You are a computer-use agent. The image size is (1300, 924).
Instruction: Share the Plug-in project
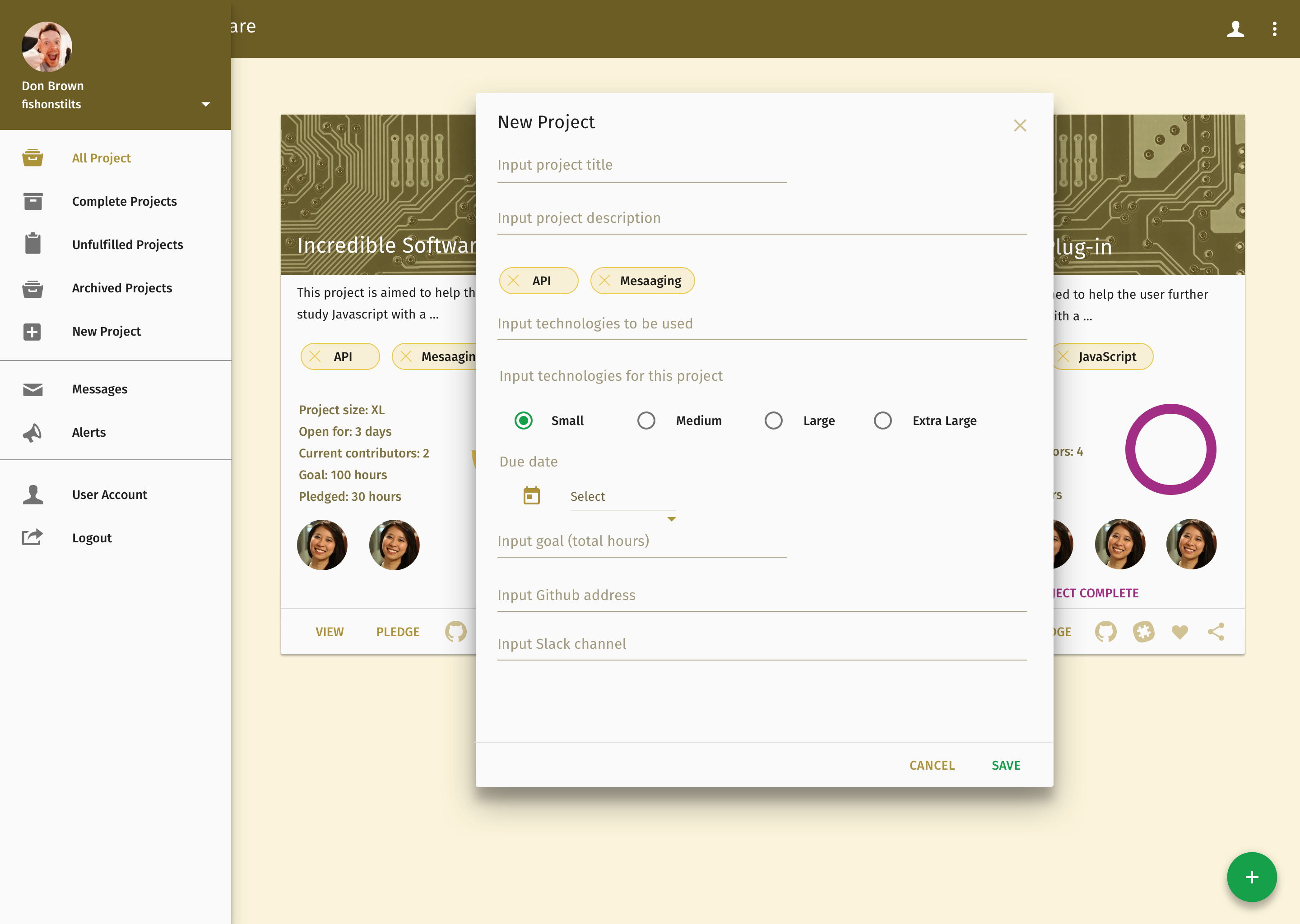click(x=1216, y=632)
